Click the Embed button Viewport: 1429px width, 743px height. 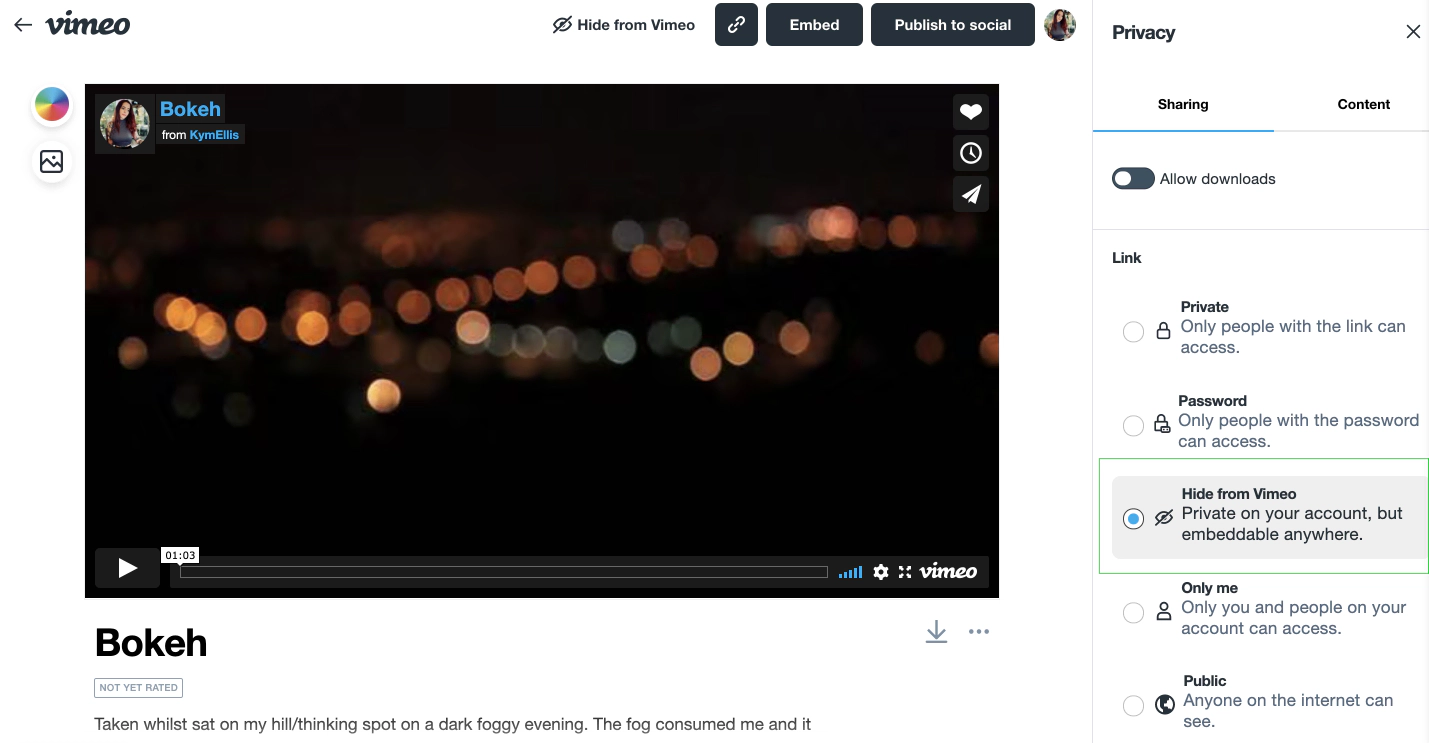click(814, 25)
